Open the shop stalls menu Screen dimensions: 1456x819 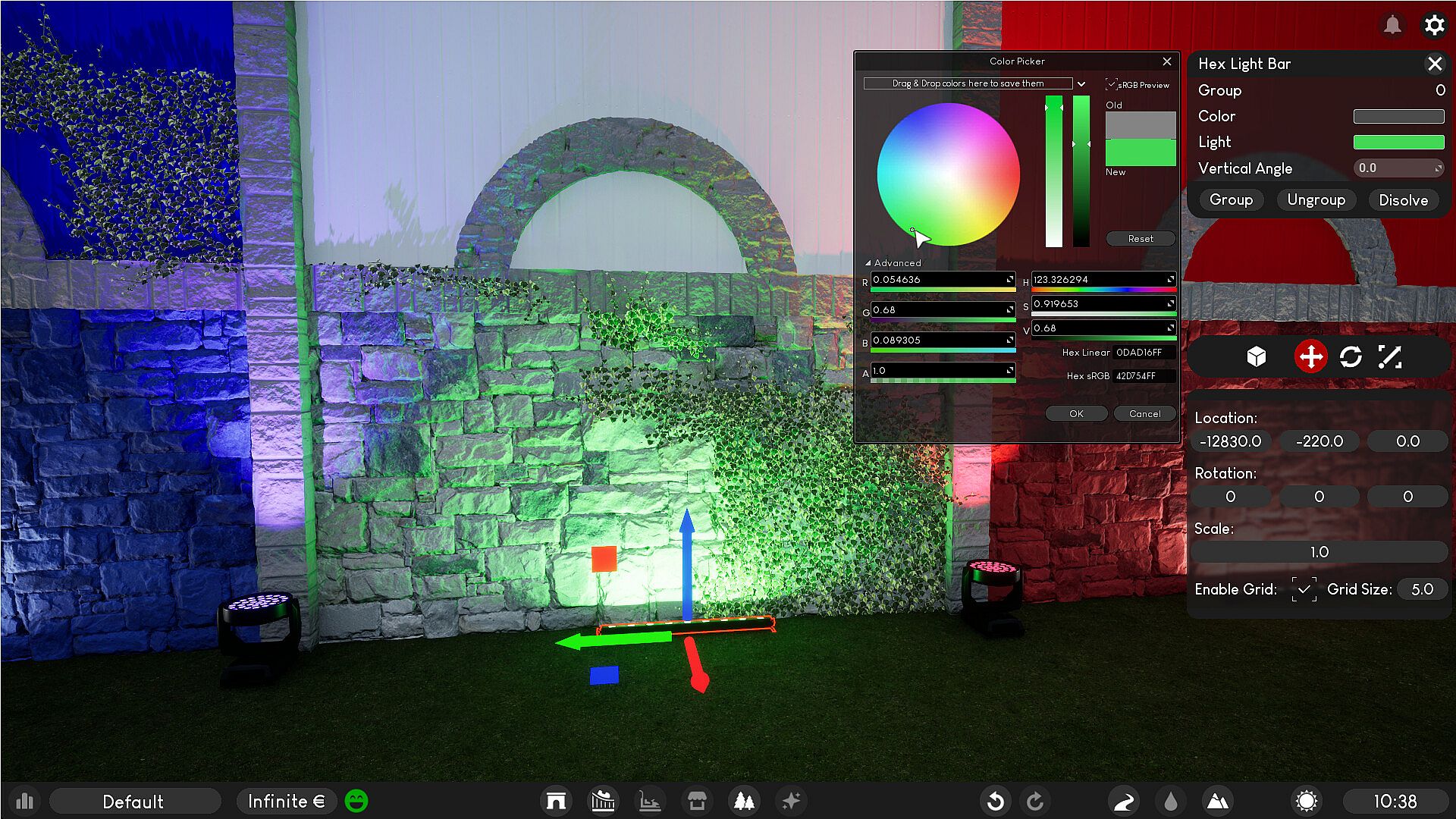pyautogui.click(x=697, y=801)
